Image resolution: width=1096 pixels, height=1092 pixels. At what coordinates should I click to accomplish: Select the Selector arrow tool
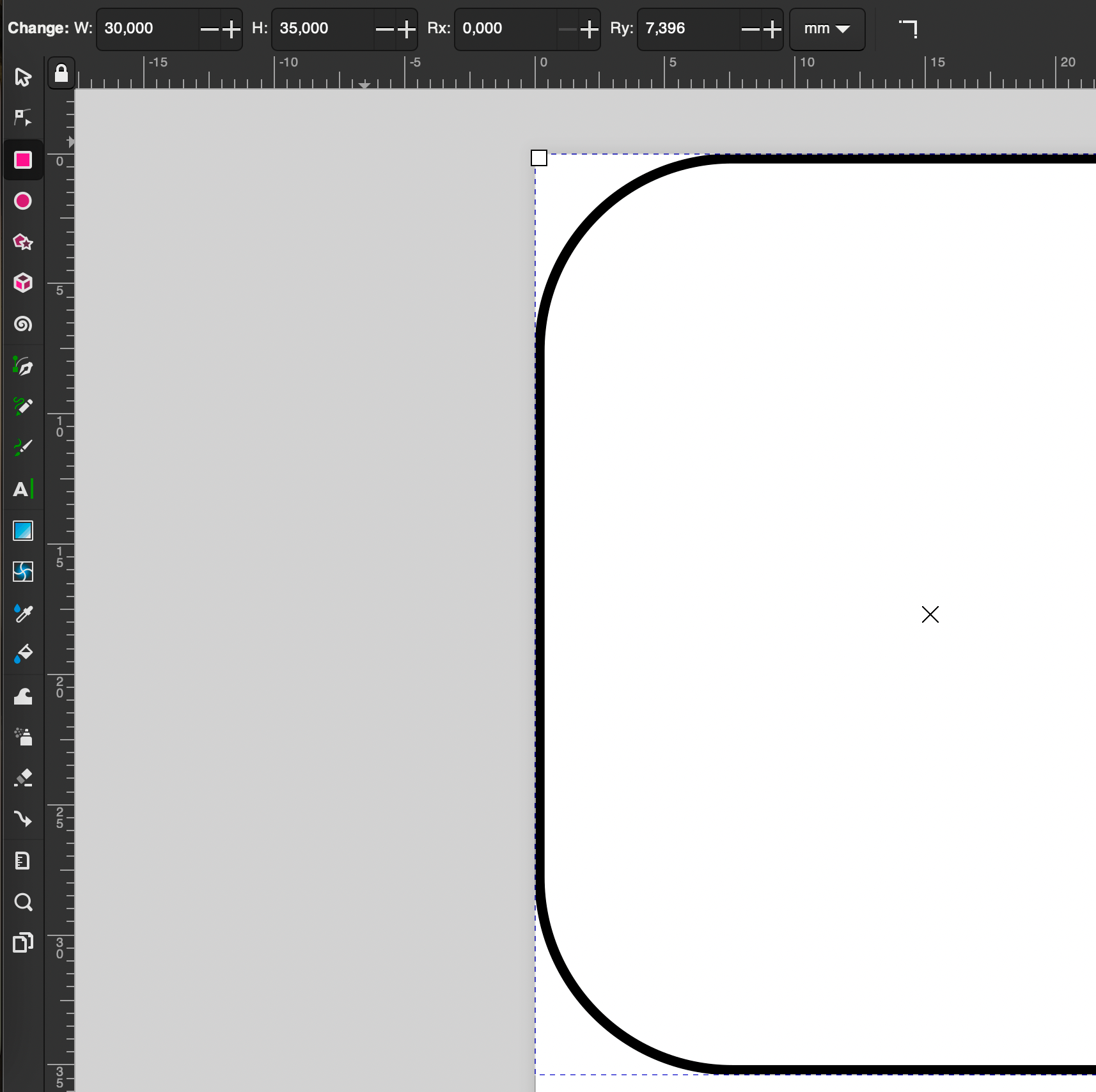point(23,77)
